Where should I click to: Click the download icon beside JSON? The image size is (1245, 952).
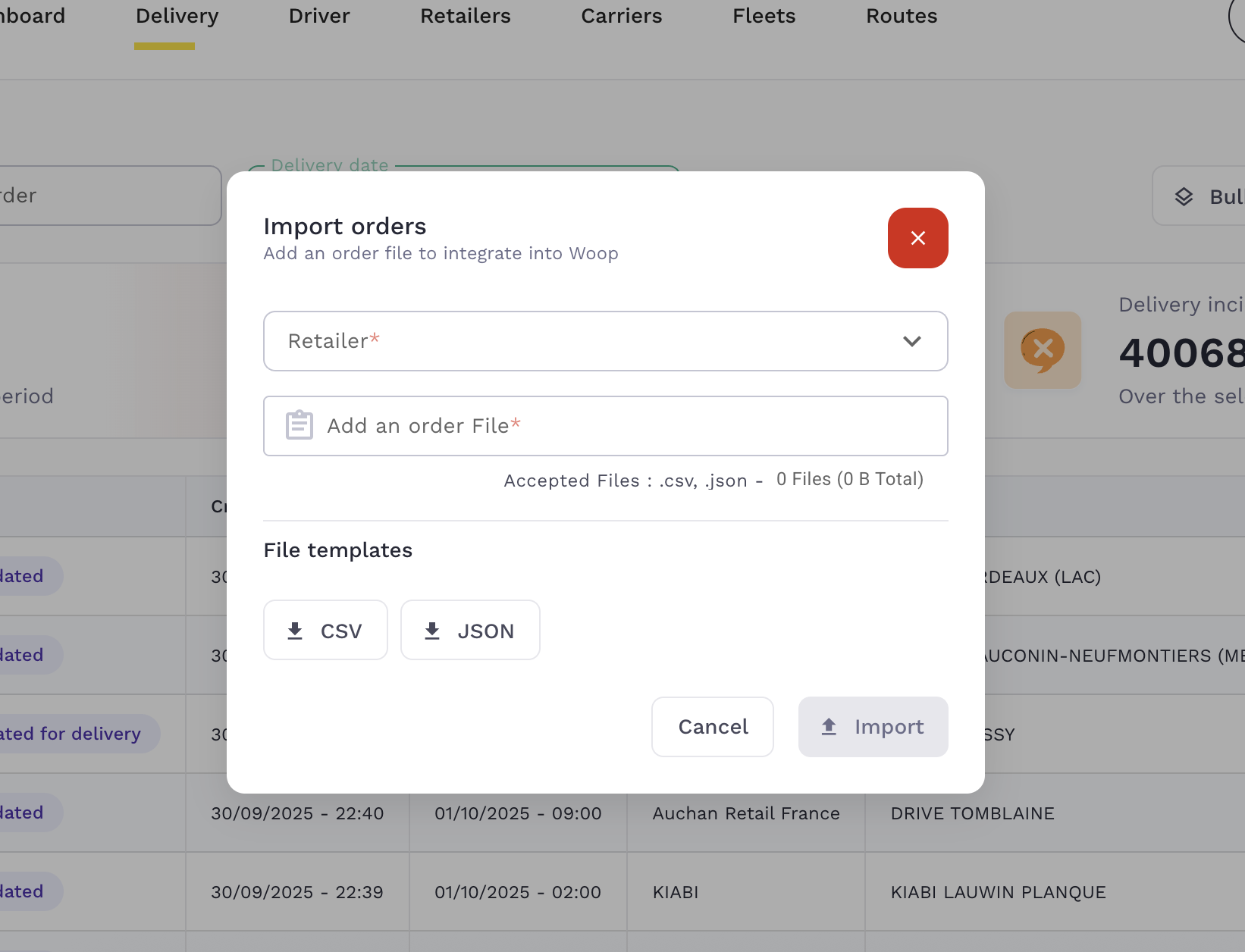[432, 631]
